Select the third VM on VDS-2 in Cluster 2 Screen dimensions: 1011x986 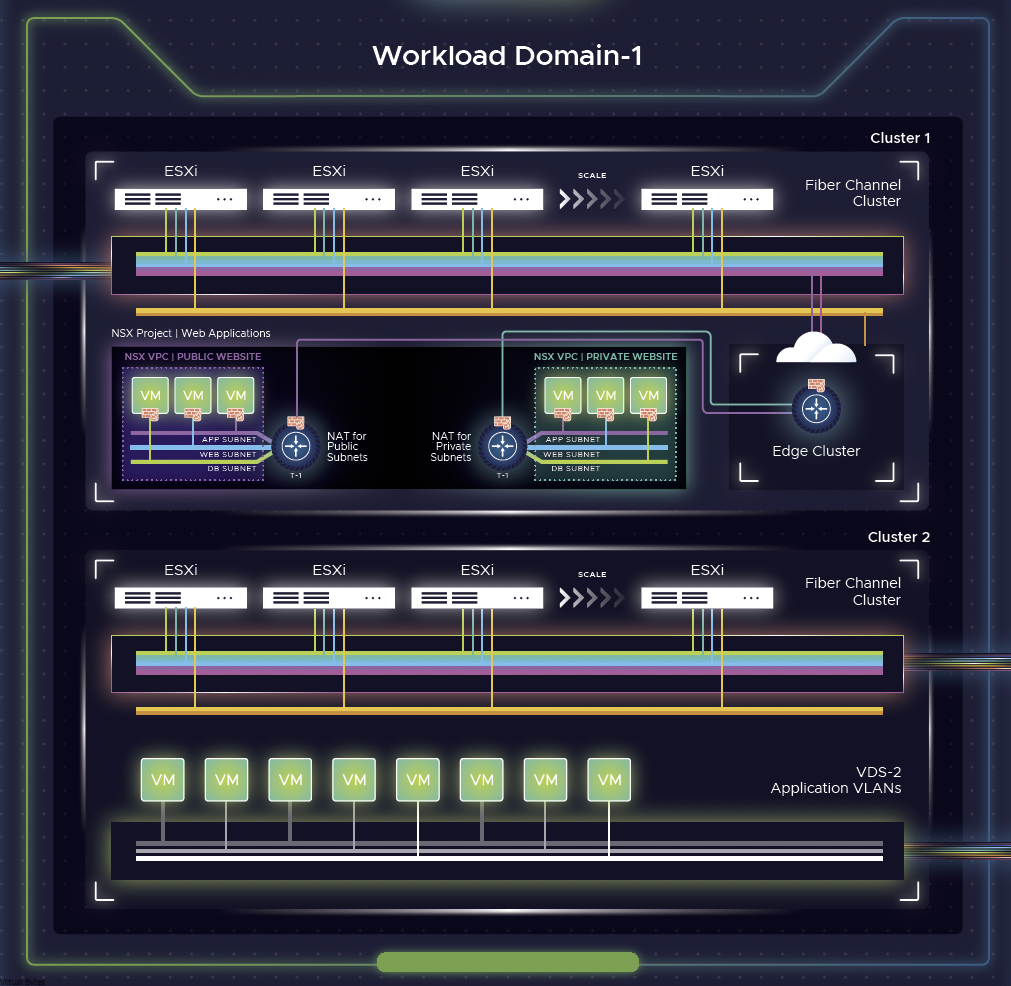290,780
